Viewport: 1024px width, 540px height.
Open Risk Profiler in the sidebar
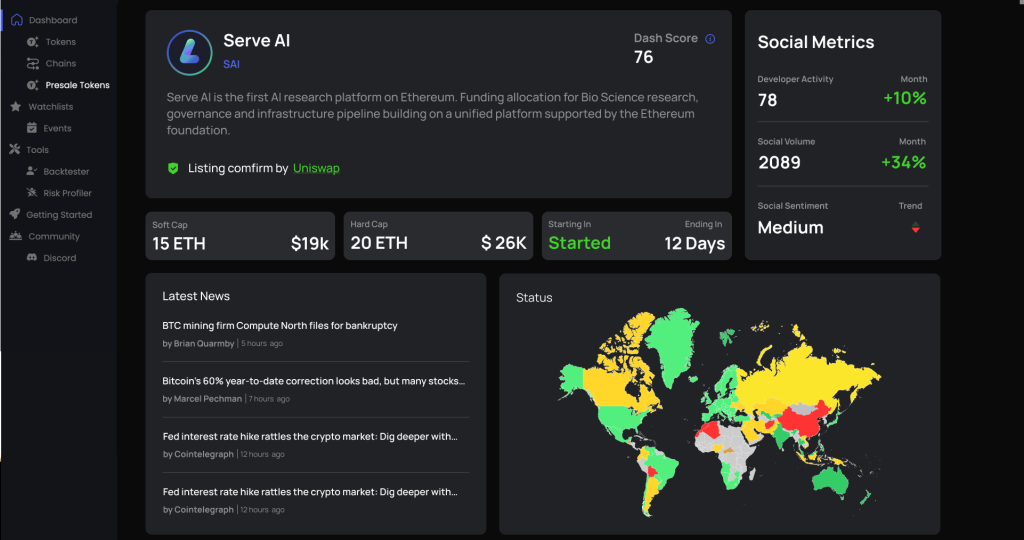pos(67,193)
